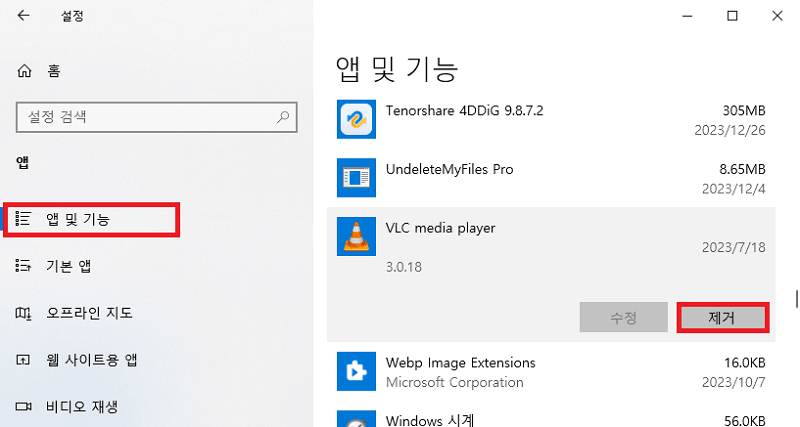Click the 2023/7/18 install date
The image size is (800, 427).
point(734,247)
